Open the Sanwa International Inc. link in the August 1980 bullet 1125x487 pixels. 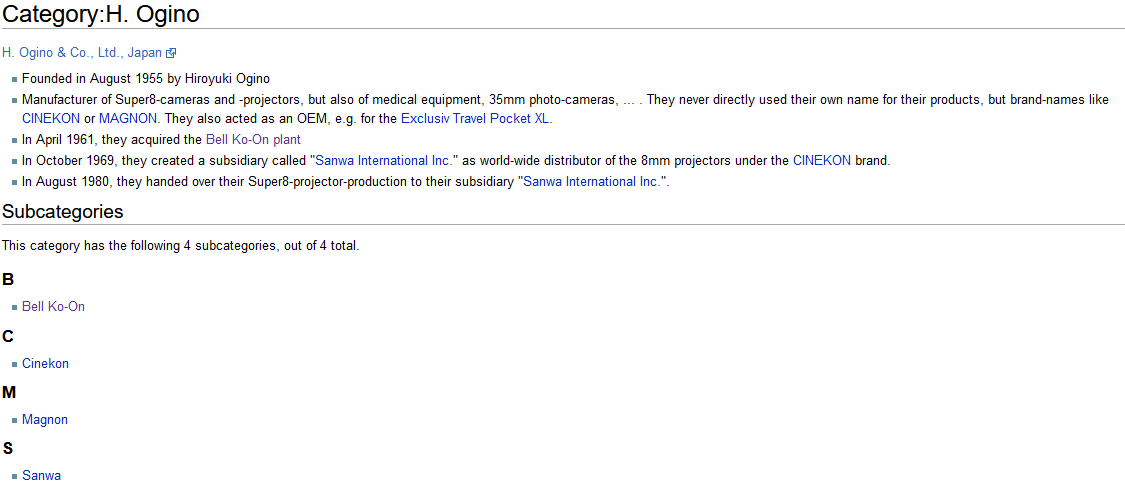point(592,182)
